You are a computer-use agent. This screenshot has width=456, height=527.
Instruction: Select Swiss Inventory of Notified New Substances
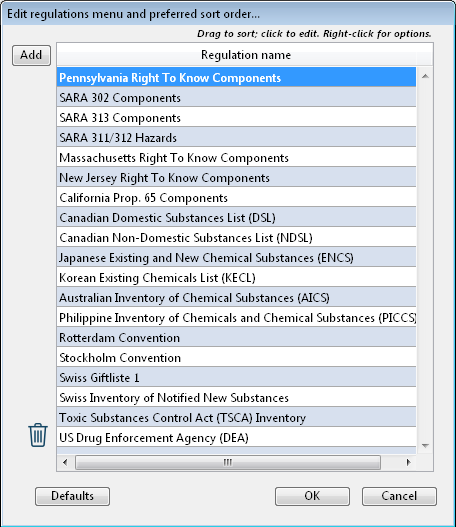[x=236, y=398]
